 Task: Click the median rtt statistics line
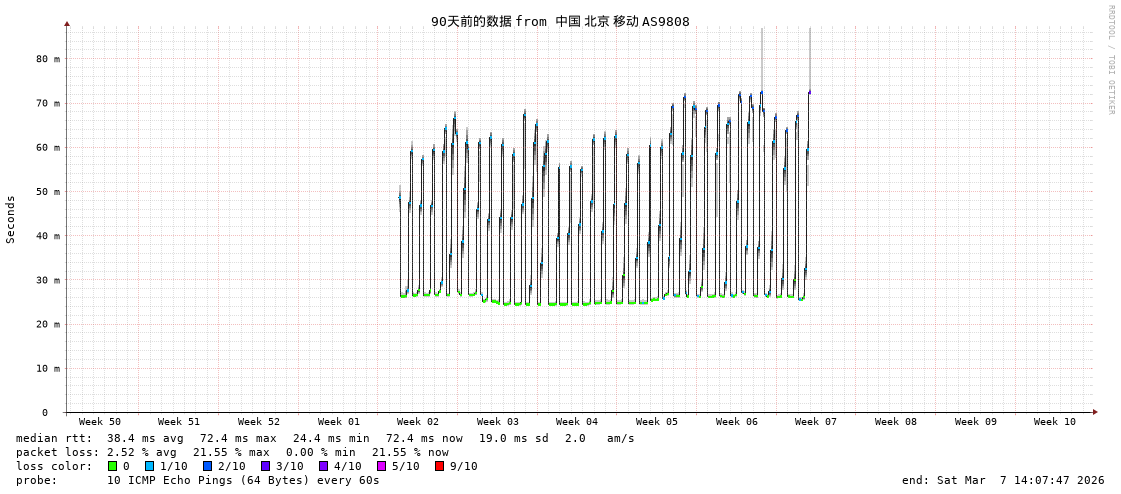tap(325, 438)
